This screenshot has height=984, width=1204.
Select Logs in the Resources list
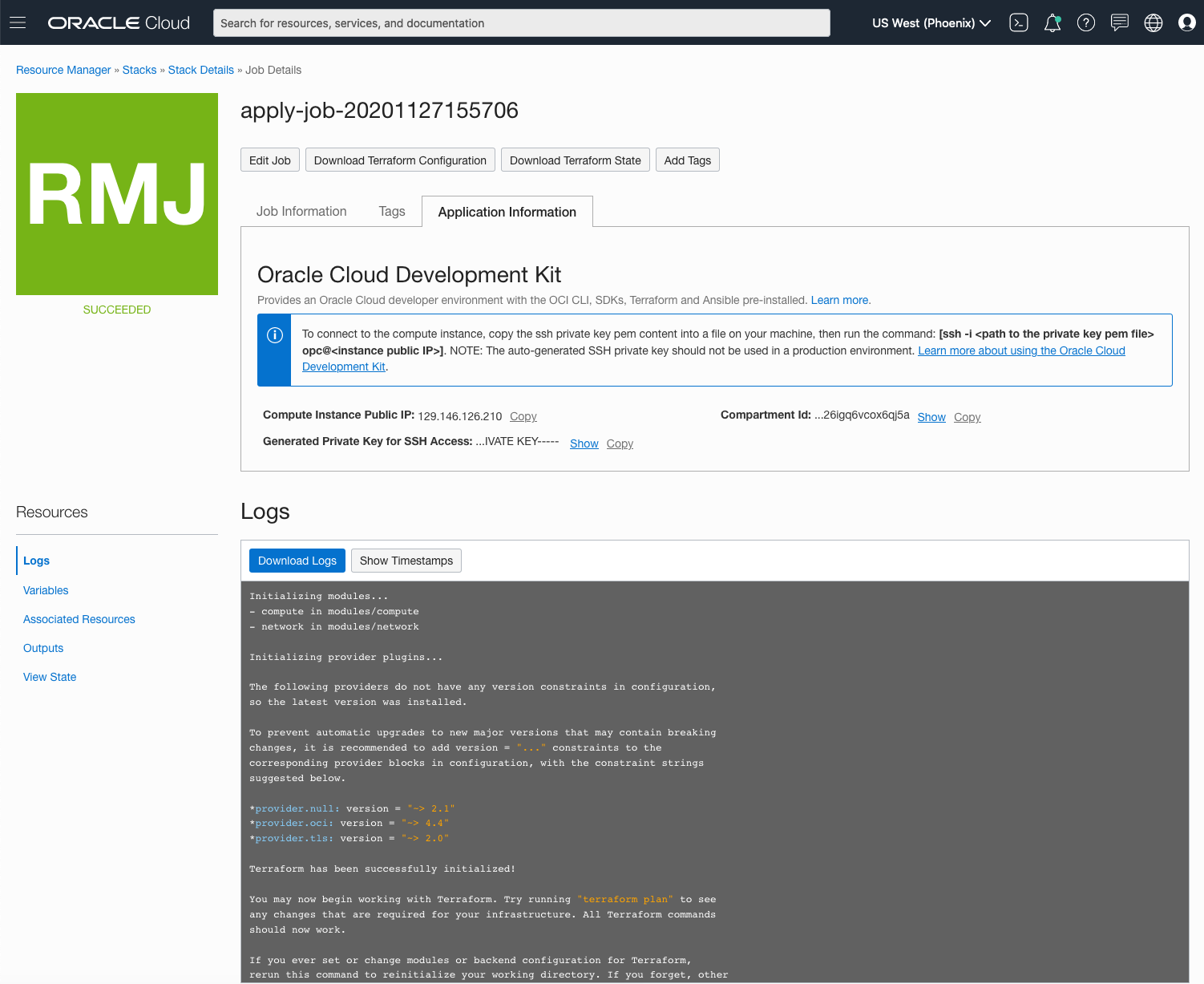pos(36,561)
